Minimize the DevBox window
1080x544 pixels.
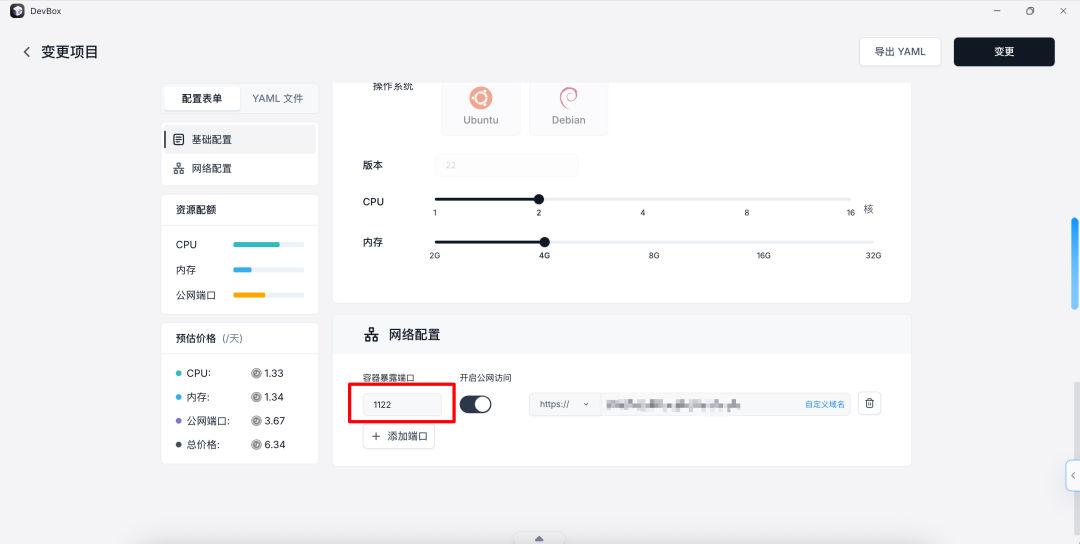[x=997, y=10]
